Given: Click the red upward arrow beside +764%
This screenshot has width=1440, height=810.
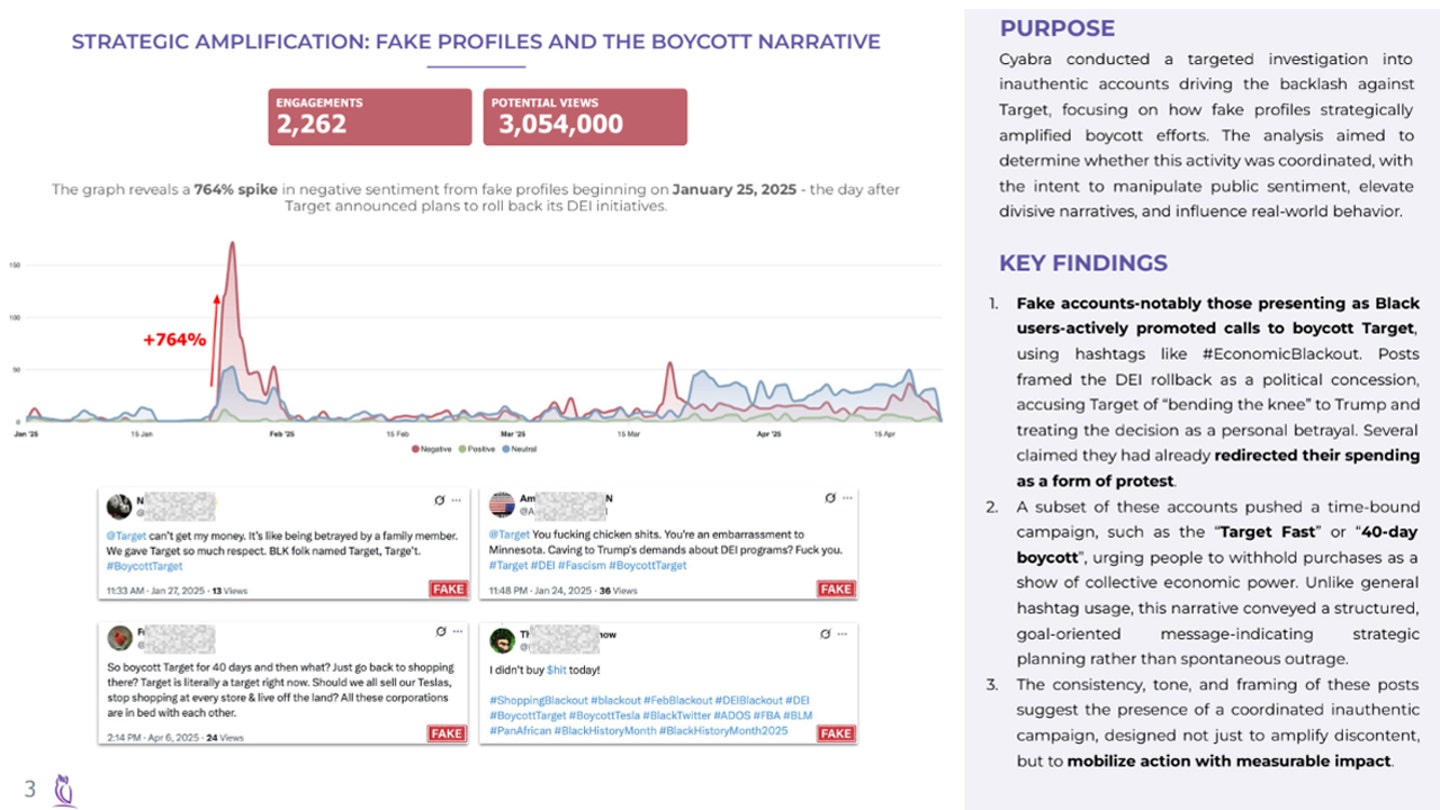Looking at the screenshot, I should 214,339.
